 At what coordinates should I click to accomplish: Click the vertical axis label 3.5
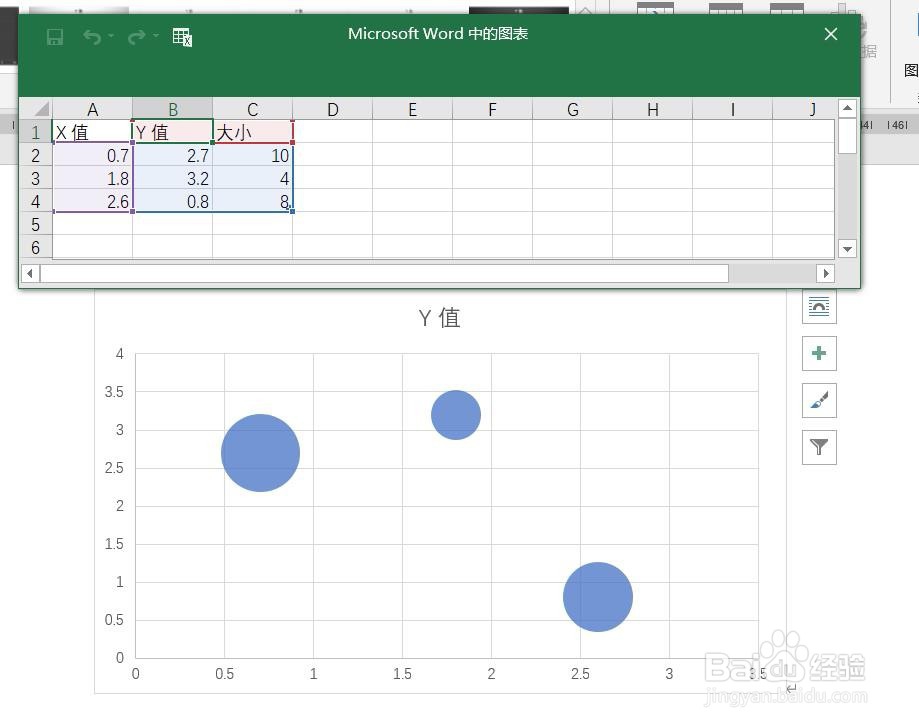(x=114, y=392)
